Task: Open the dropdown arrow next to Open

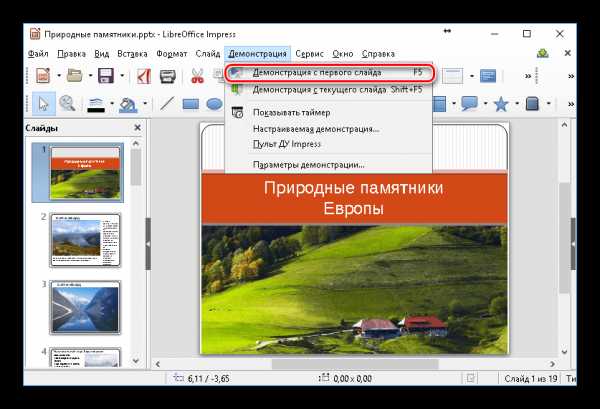Action: [91, 75]
